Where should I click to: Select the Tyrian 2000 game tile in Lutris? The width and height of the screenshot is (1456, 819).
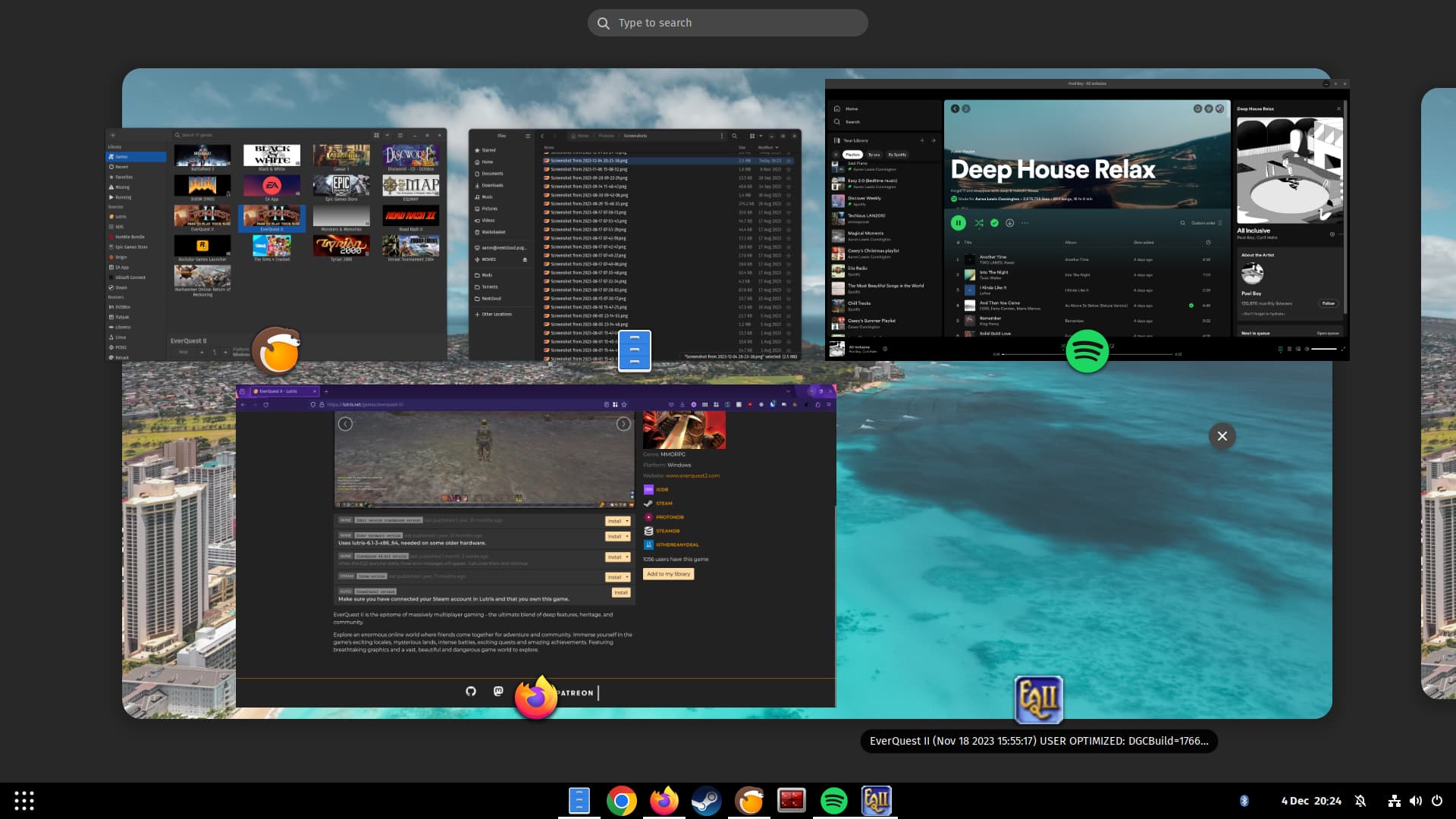(x=341, y=248)
